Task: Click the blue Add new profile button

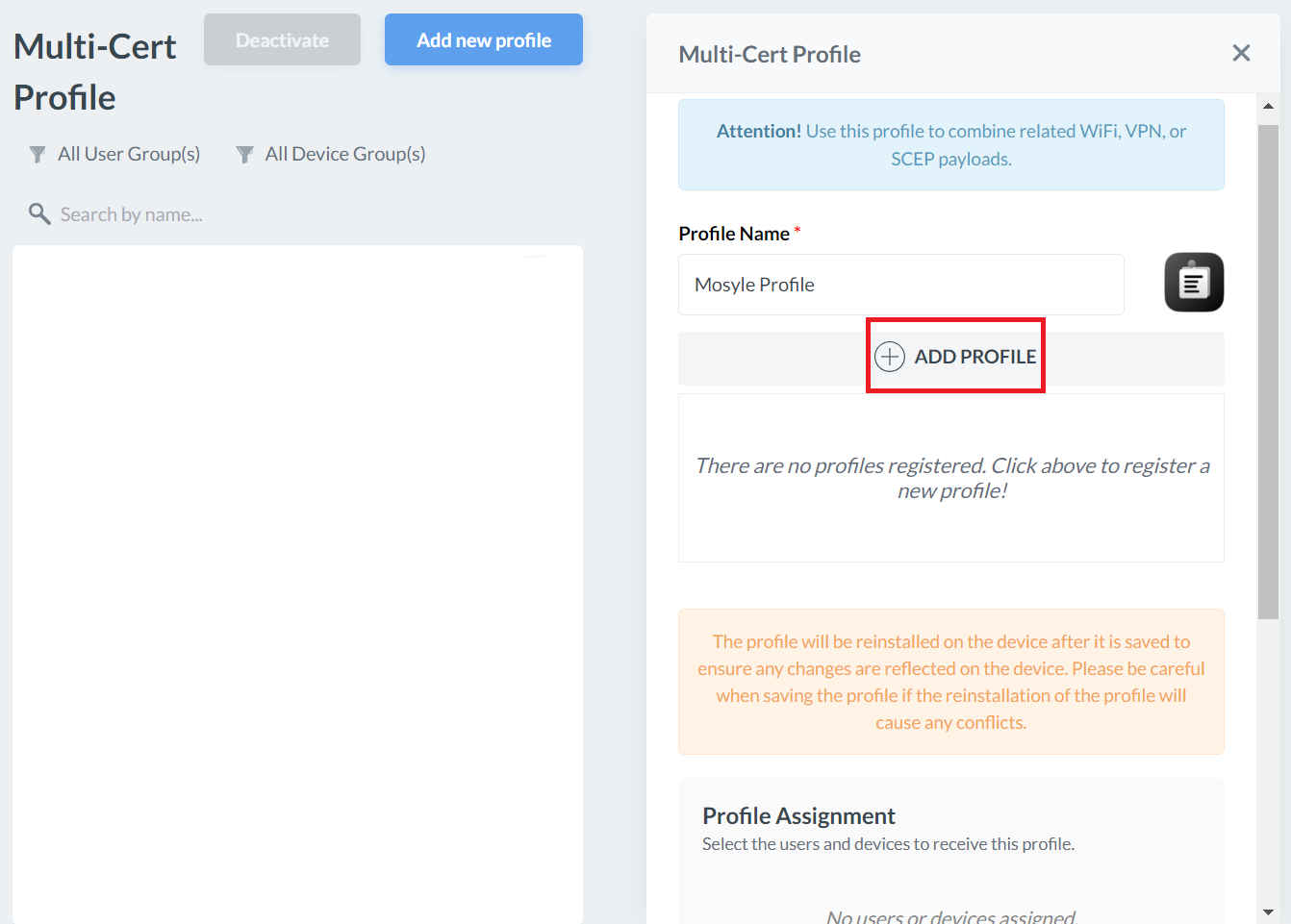Action: pyautogui.click(x=483, y=40)
